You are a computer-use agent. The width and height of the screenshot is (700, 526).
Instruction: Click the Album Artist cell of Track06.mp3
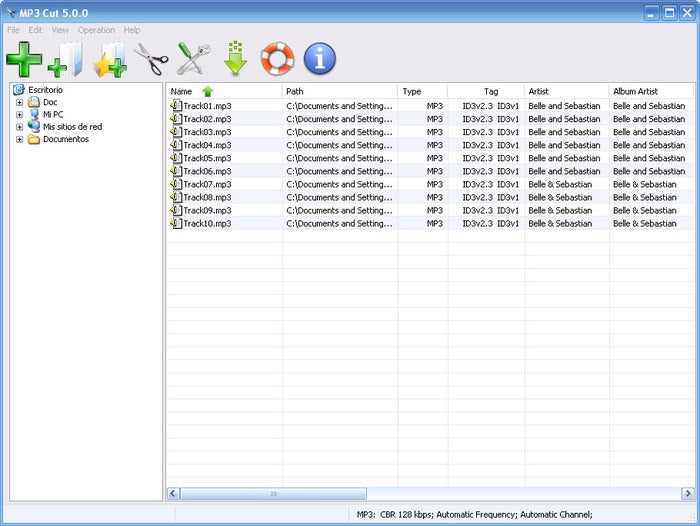click(x=649, y=171)
